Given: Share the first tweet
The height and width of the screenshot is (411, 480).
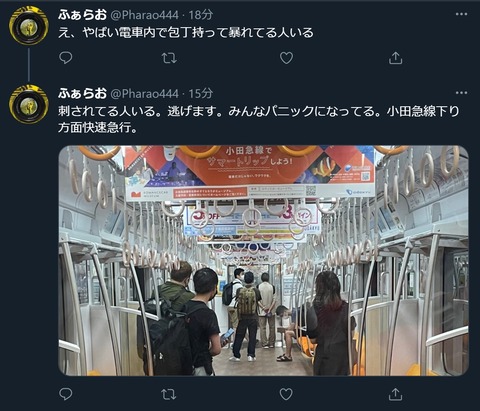Looking at the screenshot, I should 395,58.
